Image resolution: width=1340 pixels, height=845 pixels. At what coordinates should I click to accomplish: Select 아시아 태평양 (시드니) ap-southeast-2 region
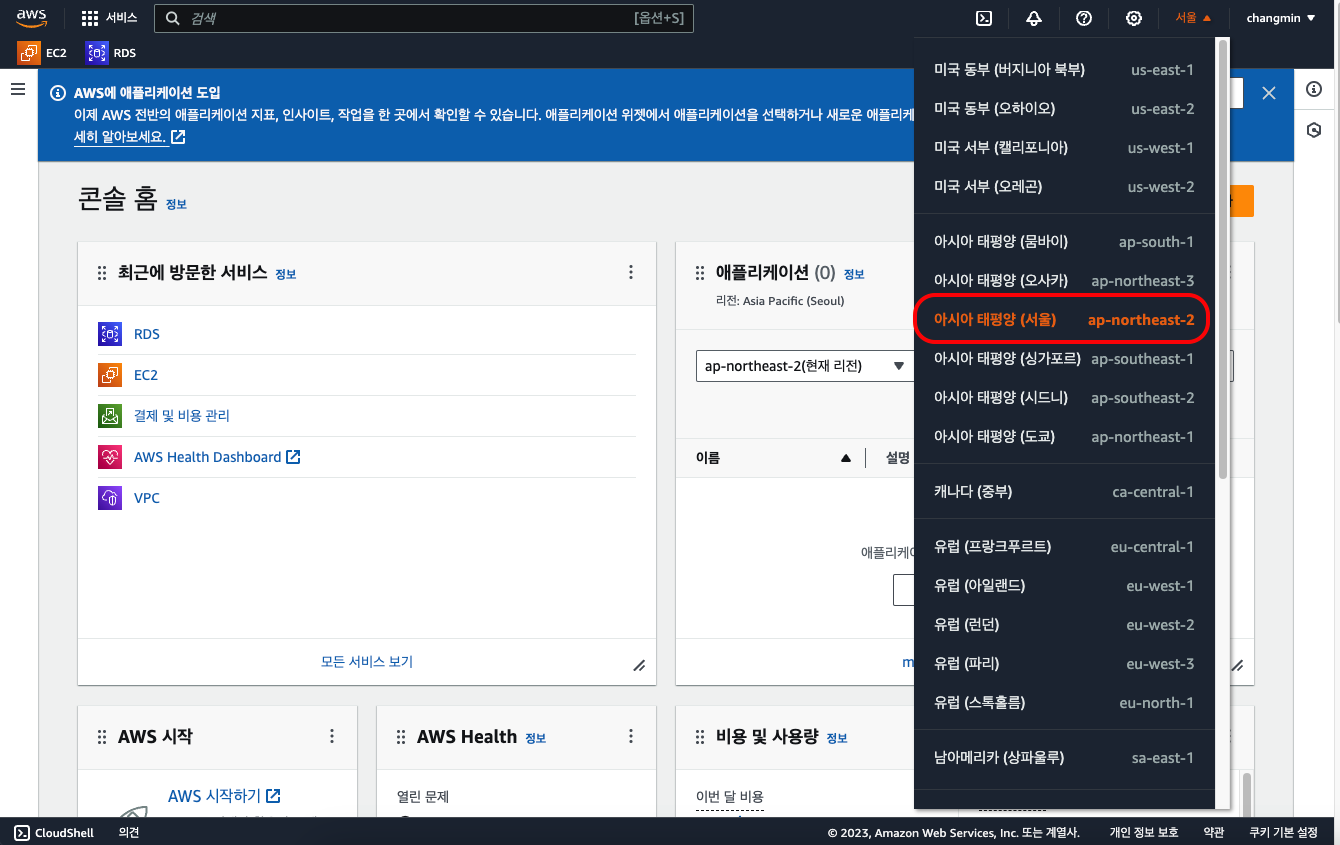pos(1064,398)
